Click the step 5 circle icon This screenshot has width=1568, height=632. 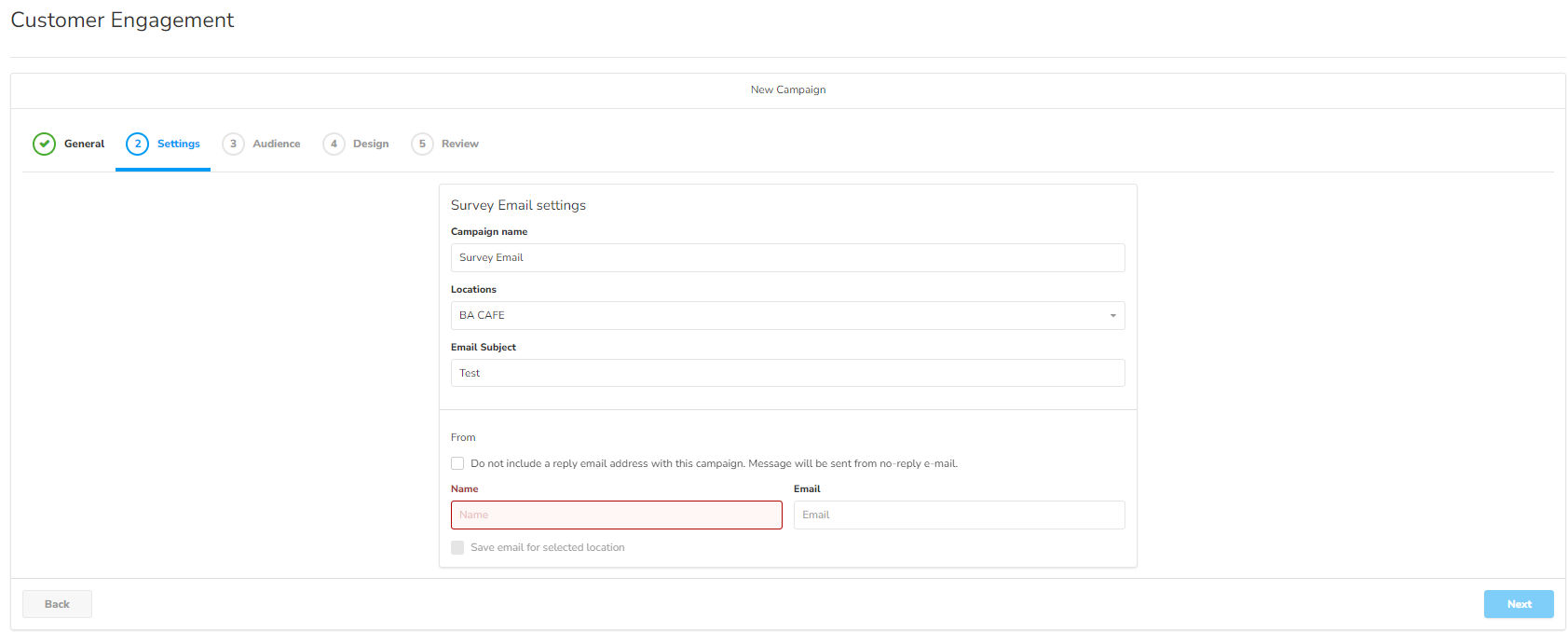tap(422, 144)
